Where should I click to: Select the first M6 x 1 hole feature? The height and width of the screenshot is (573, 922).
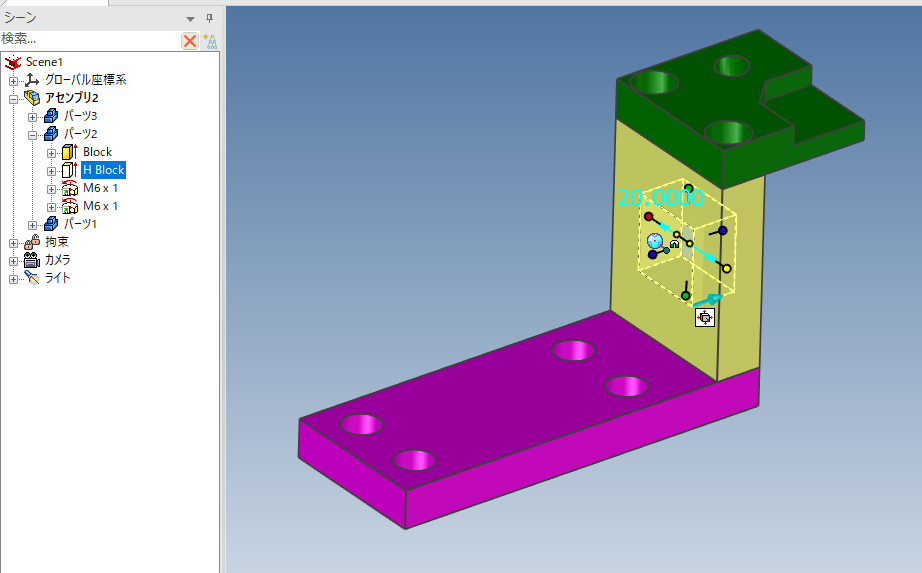(x=100, y=188)
